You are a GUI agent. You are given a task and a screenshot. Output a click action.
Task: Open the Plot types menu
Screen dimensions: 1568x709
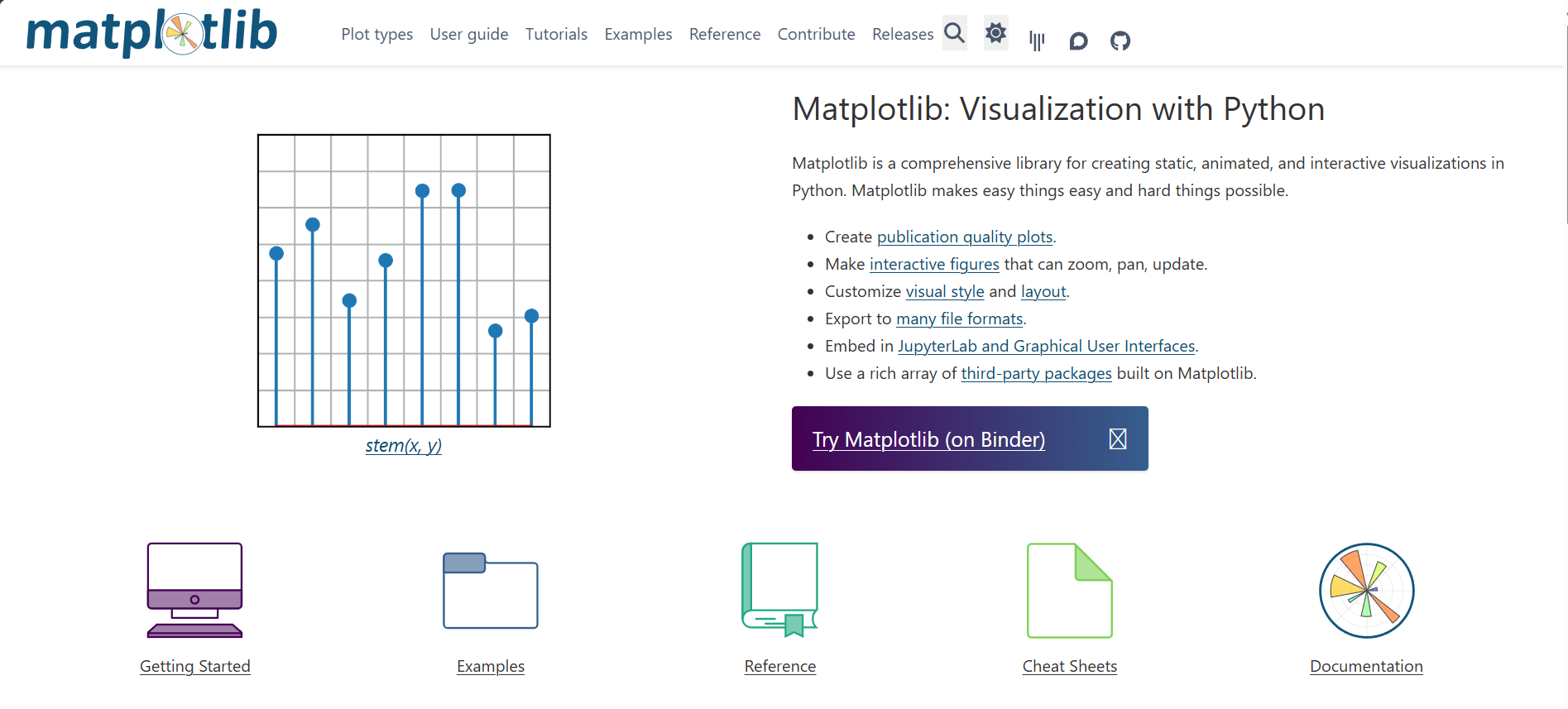[x=376, y=34]
